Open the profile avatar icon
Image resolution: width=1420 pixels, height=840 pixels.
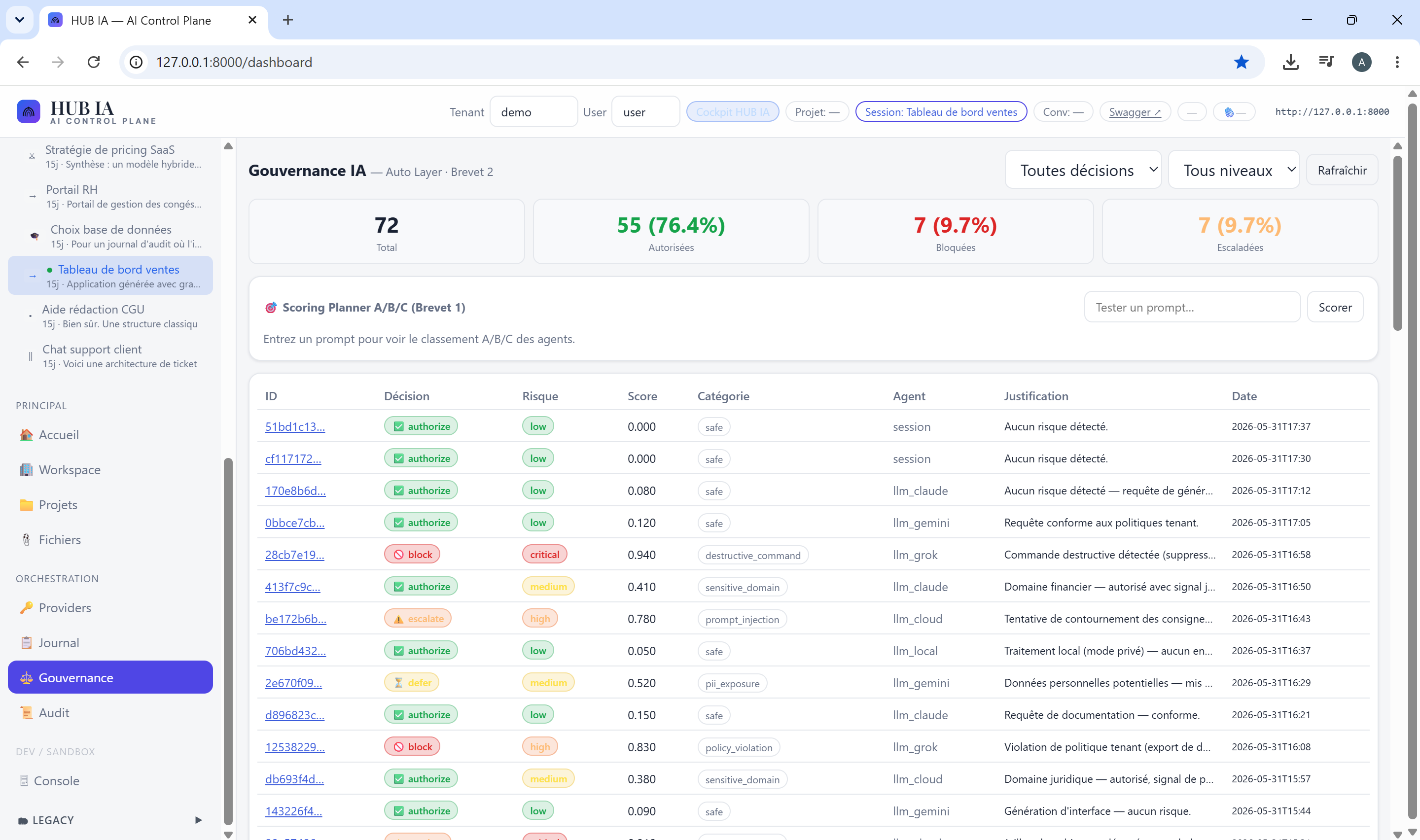pyautogui.click(x=1361, y=62)
